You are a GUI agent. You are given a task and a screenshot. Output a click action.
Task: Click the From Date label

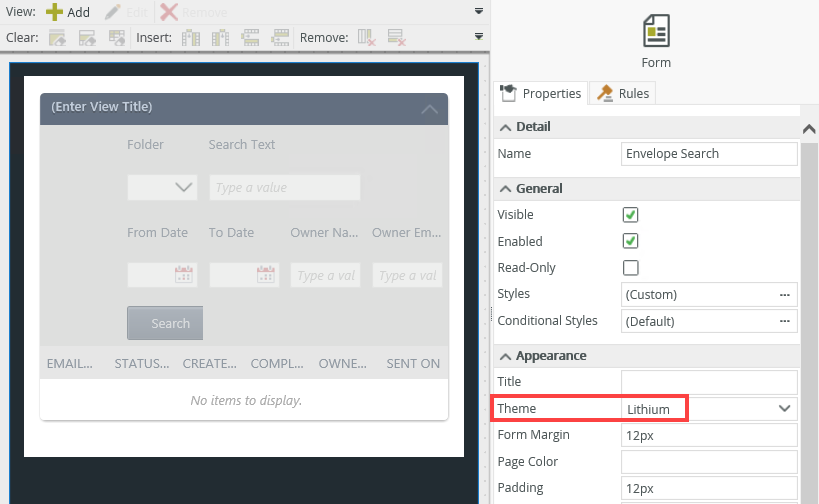click(157, 233)
